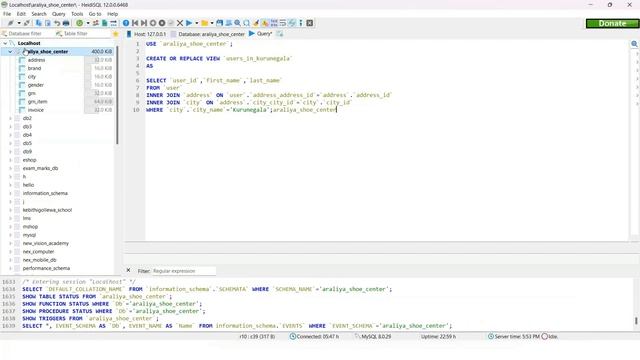This screenshot has height=360, width=640.
Task: Expand the eshop database node
Action: click(x=10, y=160)
